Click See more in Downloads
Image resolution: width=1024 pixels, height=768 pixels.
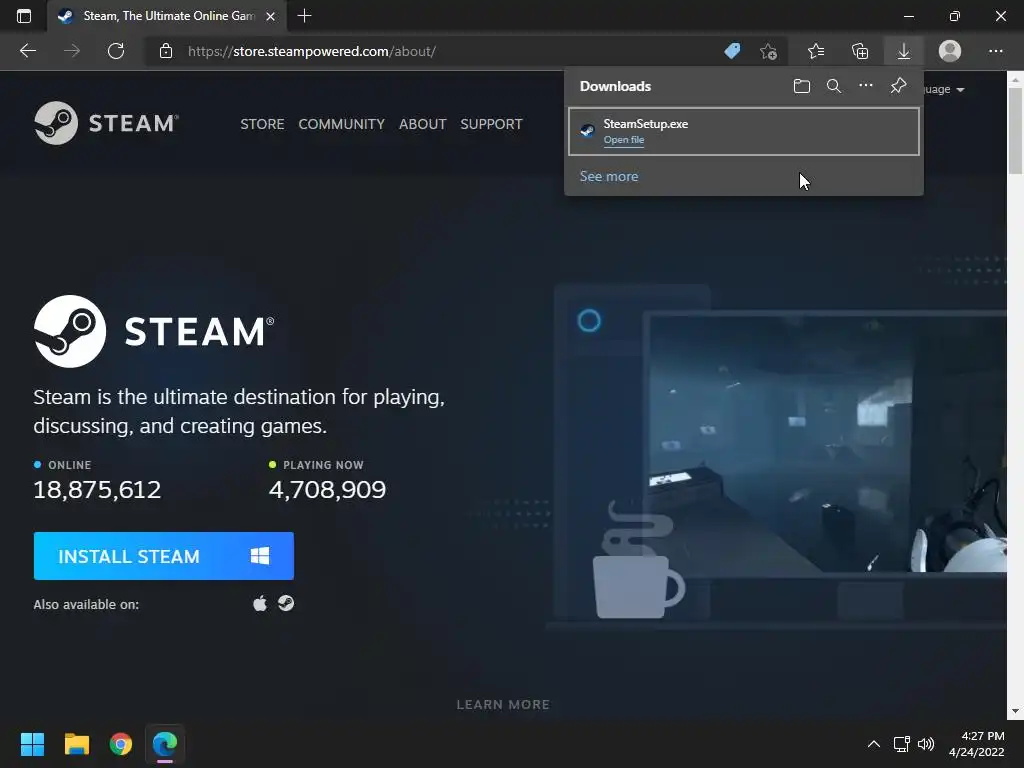click(609, 176)
